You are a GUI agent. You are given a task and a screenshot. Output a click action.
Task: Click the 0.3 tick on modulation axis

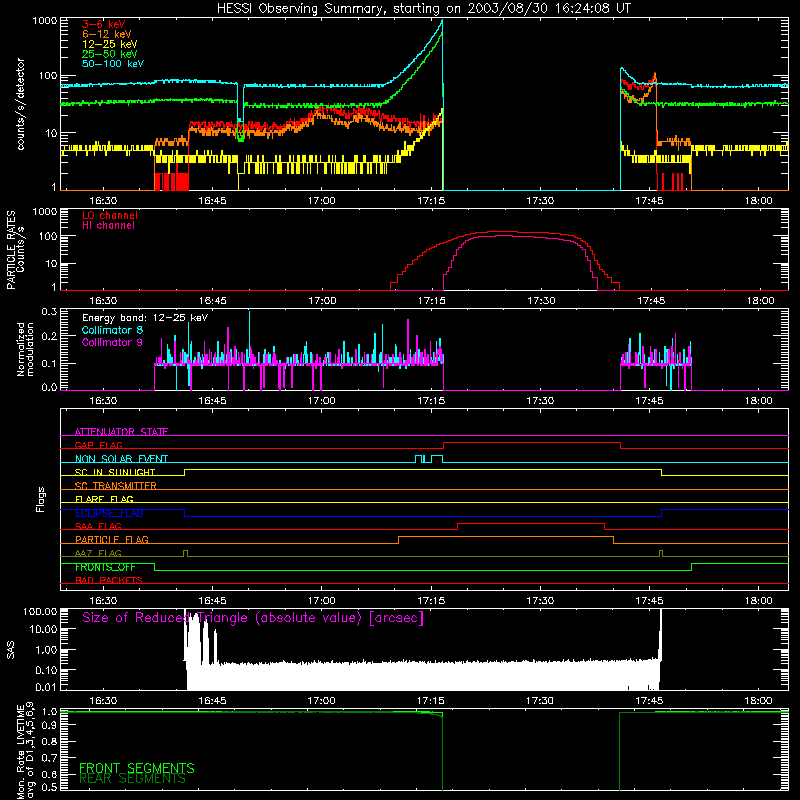tap(49, 311)
